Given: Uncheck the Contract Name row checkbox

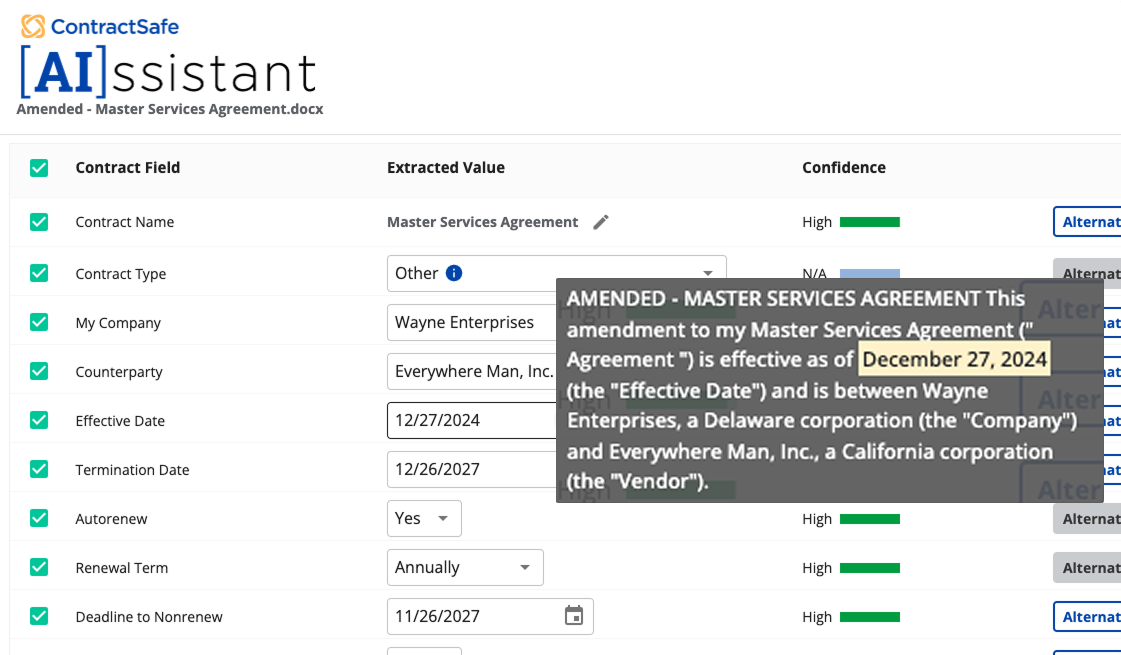Looking at the screenshot, I should pos(38,222).
